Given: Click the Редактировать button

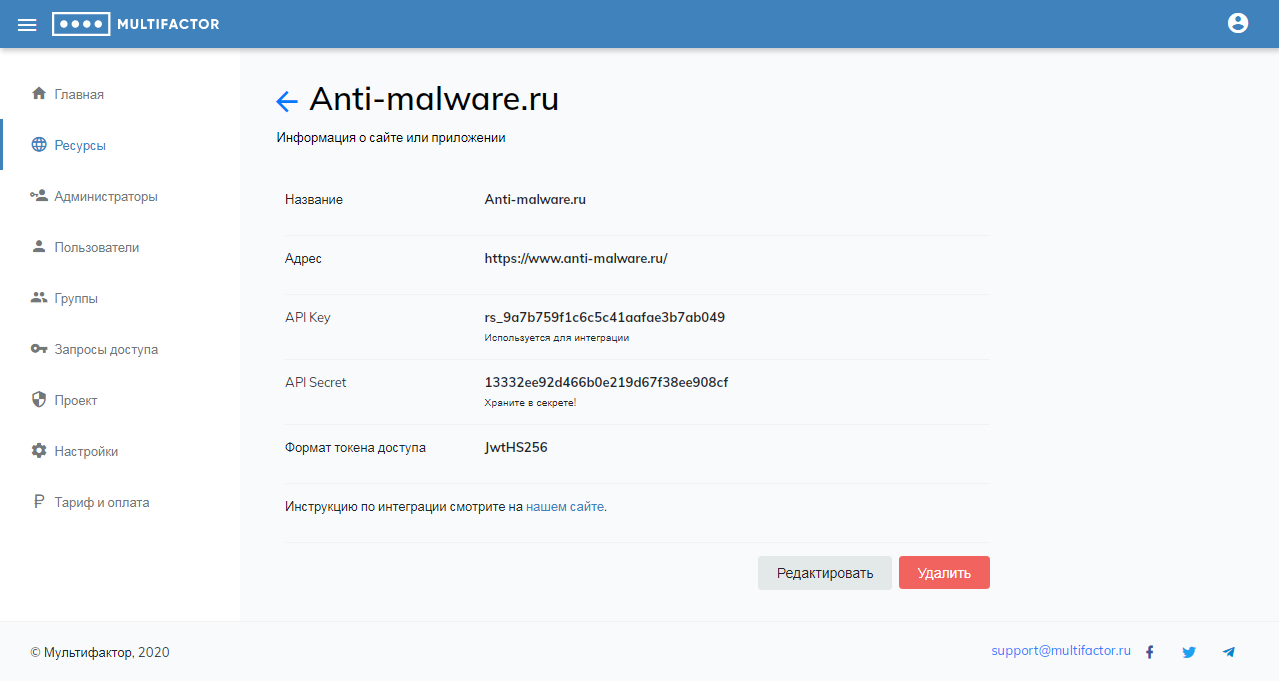Looking at the screenshot, I should pos(825,573).
